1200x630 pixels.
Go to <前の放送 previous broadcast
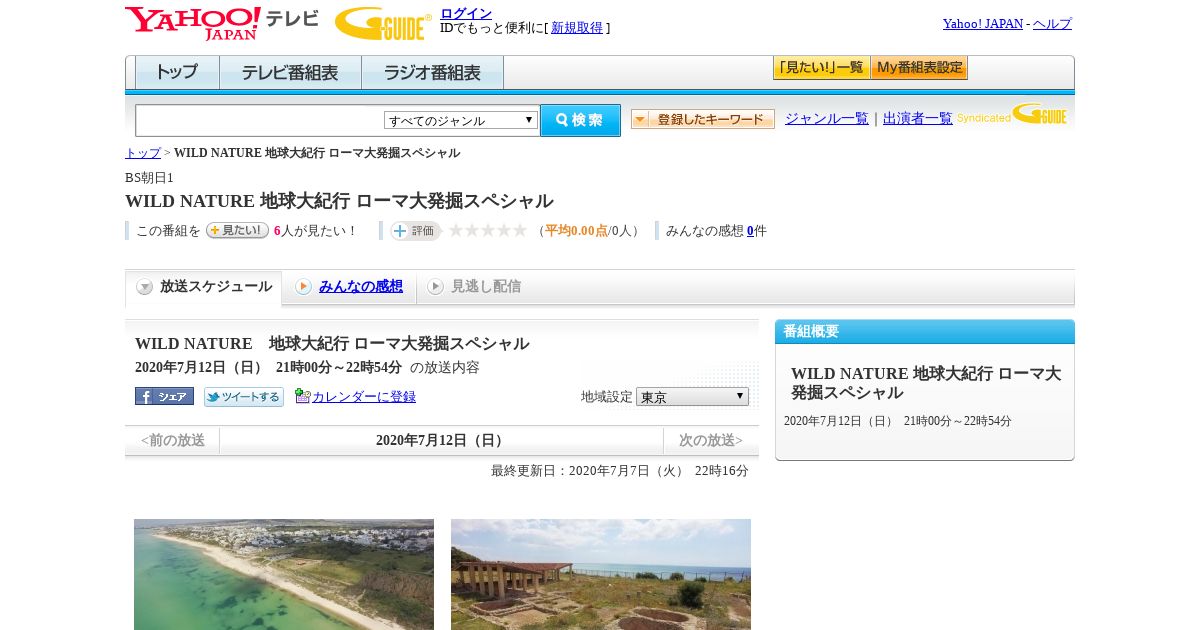coord(172,441)
